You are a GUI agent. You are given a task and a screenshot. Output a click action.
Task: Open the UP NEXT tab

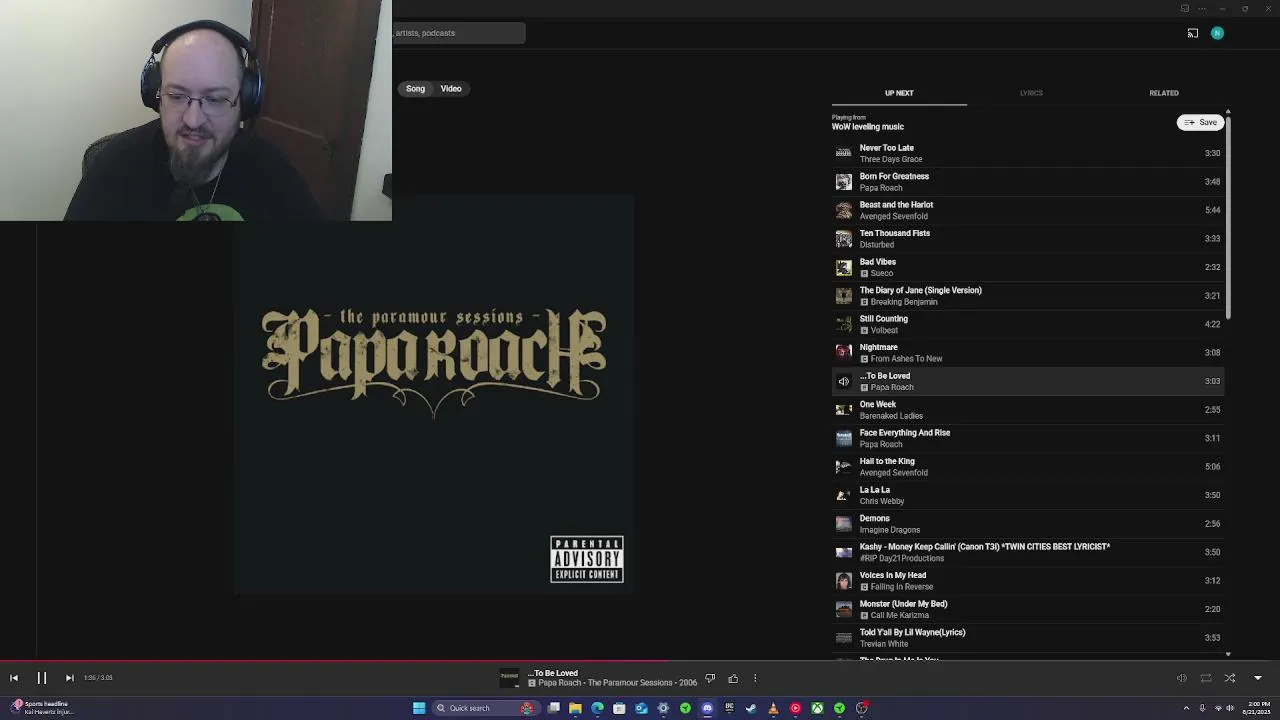tap(899, 93)
